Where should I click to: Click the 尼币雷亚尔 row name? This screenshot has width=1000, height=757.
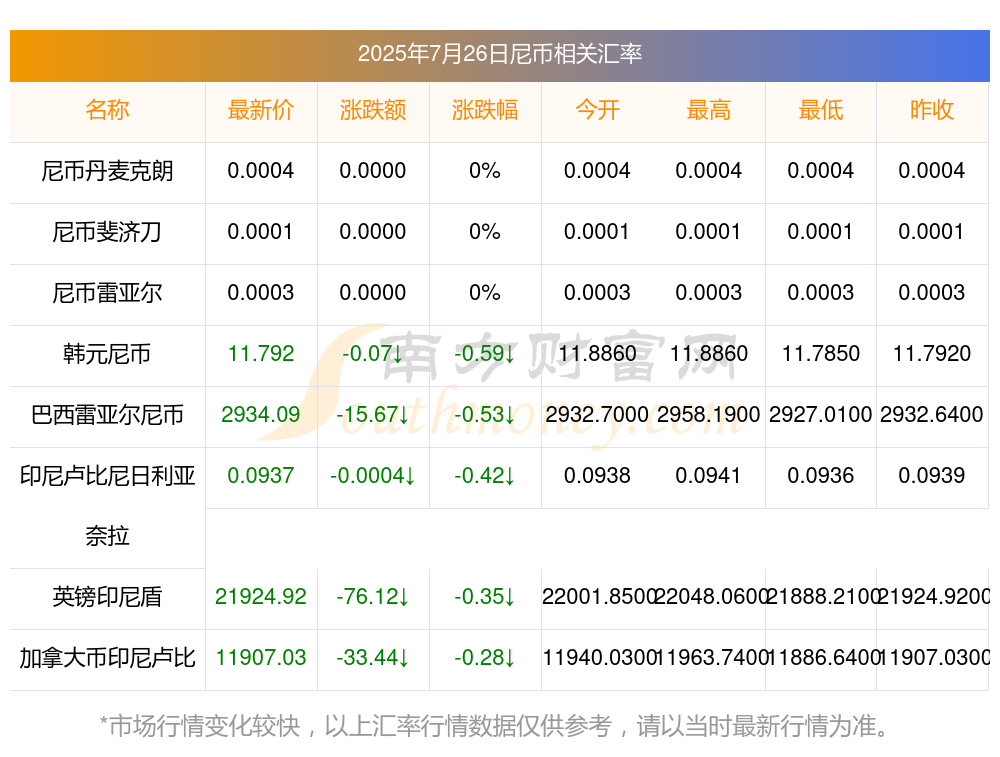point(107,293)
